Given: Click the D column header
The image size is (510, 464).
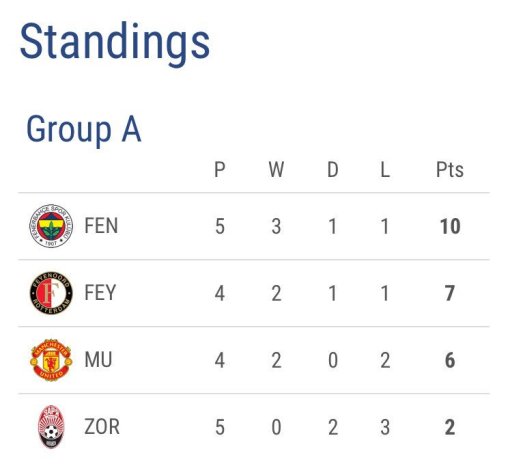Looking at the screenshot, I should click(333, 170).
